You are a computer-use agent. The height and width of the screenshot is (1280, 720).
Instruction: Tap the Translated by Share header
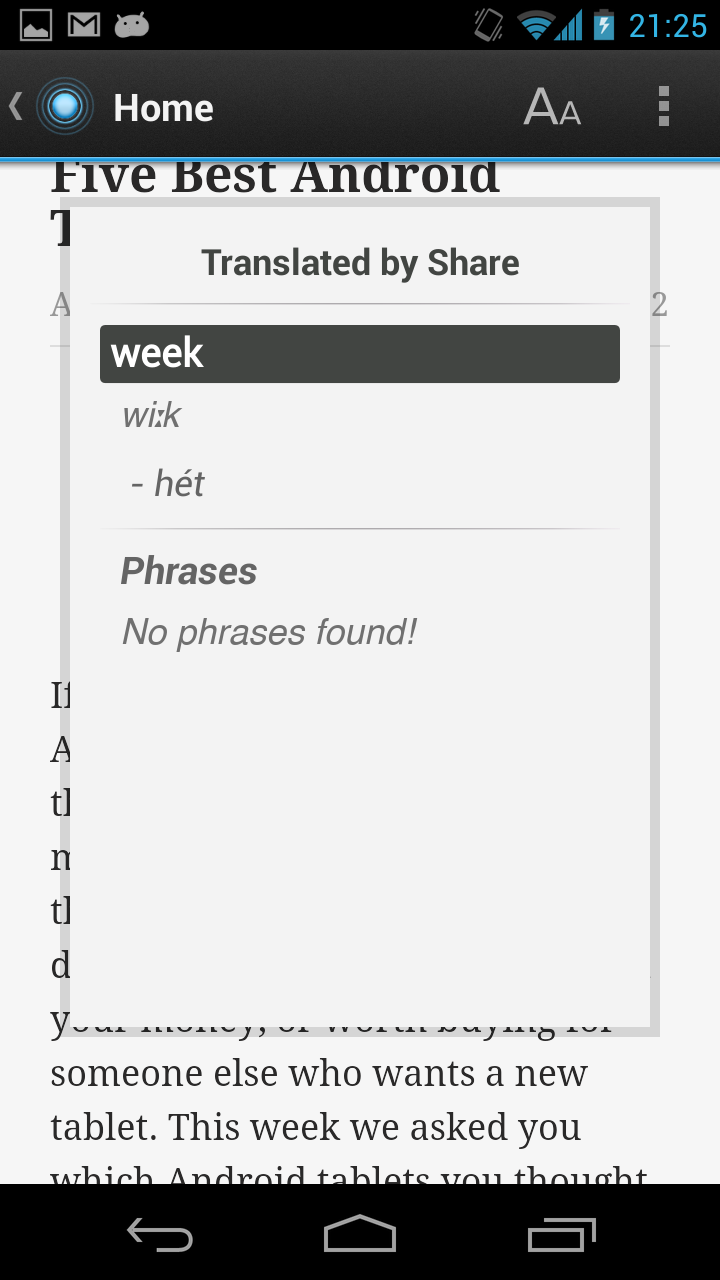360,262
